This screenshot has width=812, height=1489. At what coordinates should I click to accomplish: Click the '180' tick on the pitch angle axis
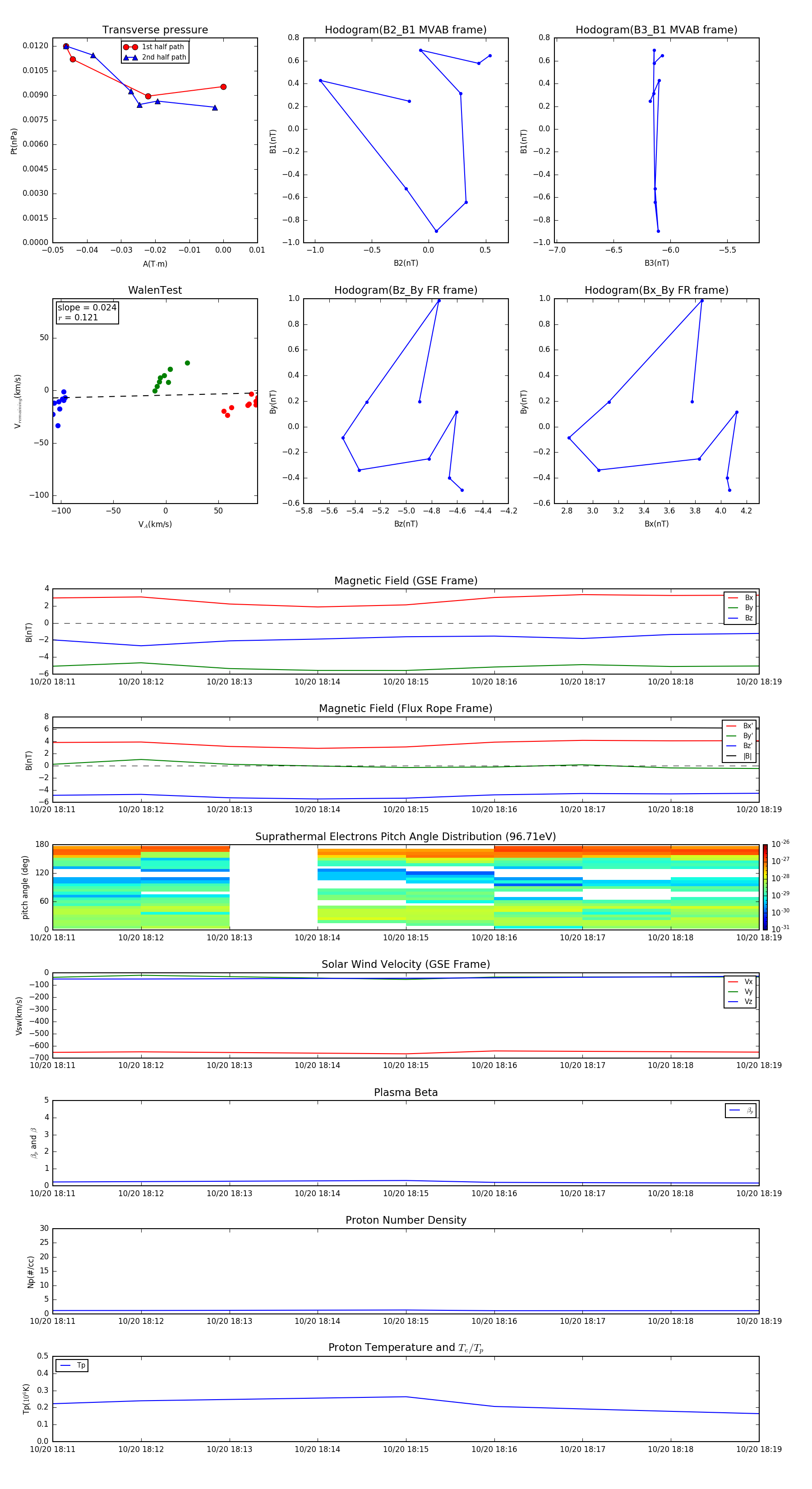click(x=42, y=845)
